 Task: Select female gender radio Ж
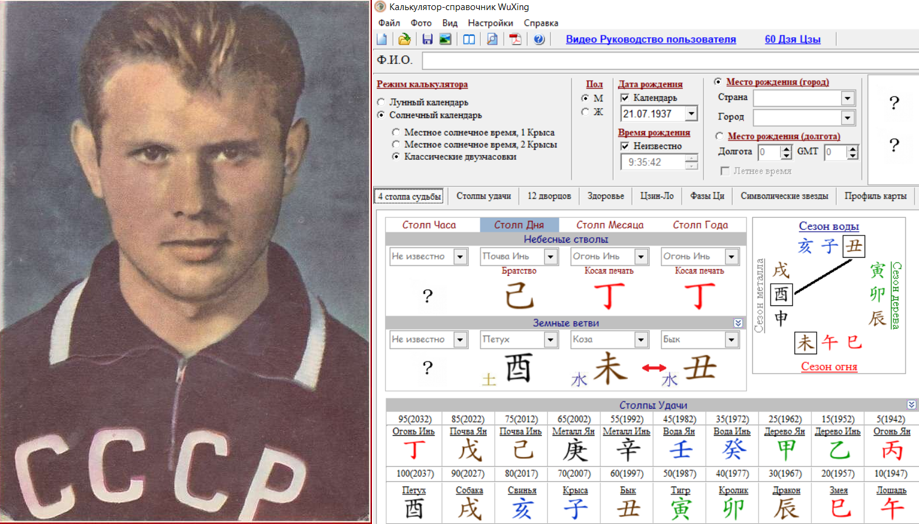585,111
